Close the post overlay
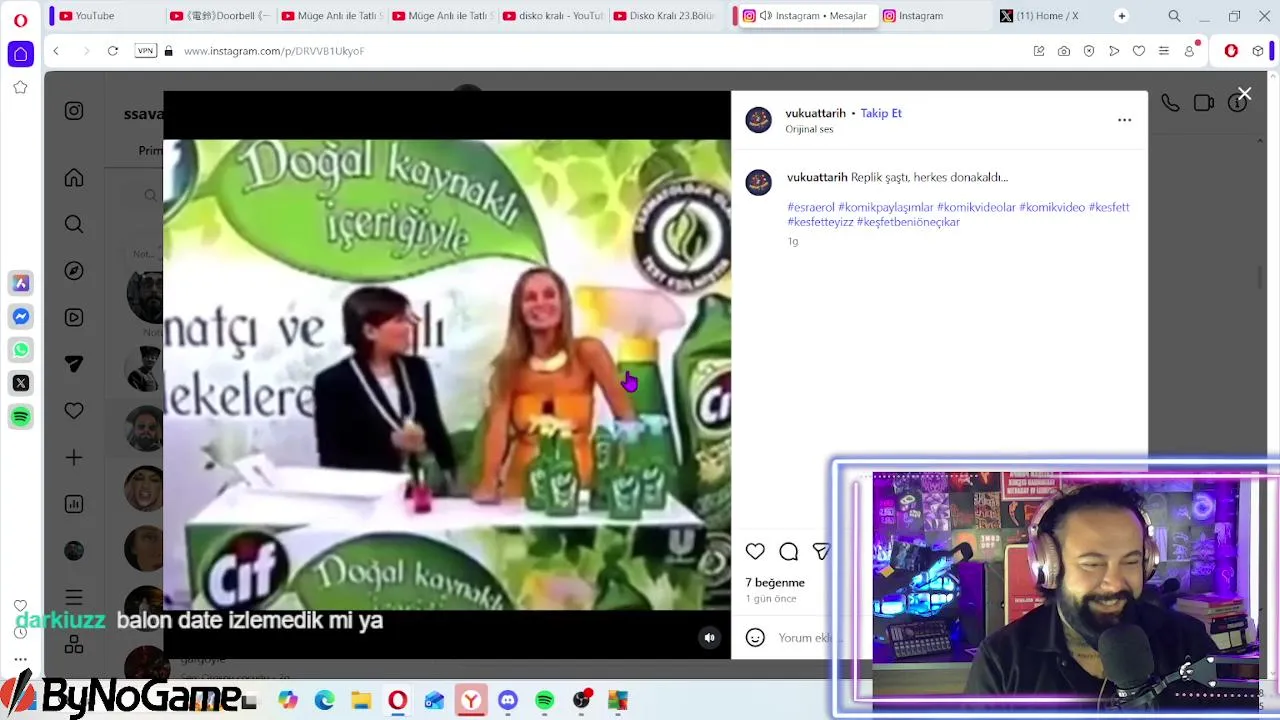Viewport: 1280px width, 720px height. [1244, 94]
